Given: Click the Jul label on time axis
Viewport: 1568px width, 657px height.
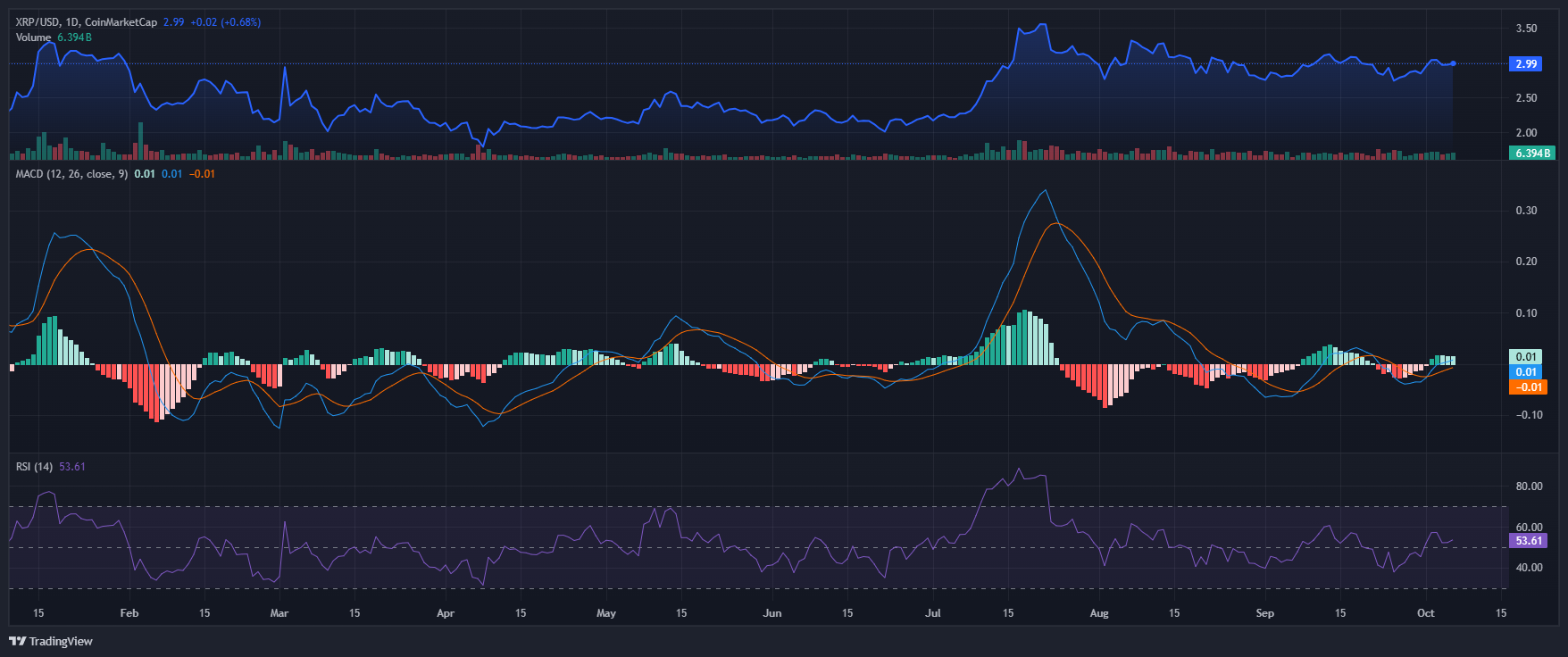Looking at the screenshot, I should coord(933,613).
